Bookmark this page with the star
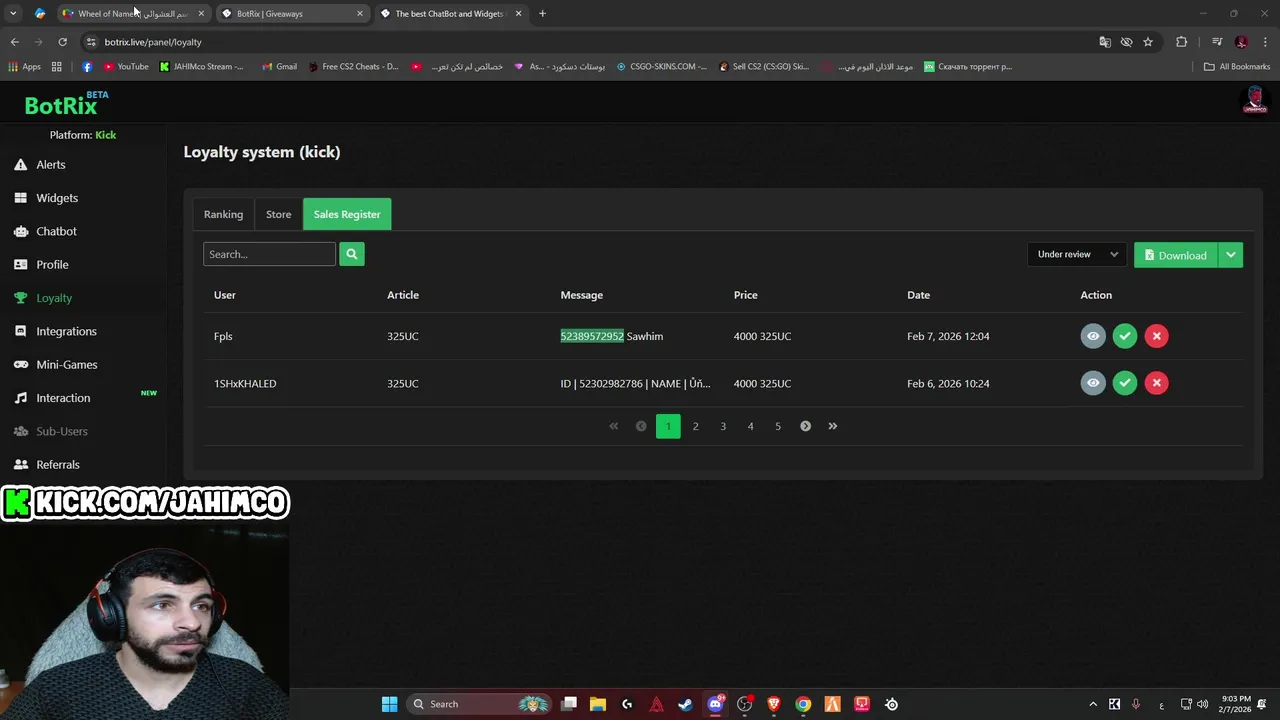 pos(1148,42)
